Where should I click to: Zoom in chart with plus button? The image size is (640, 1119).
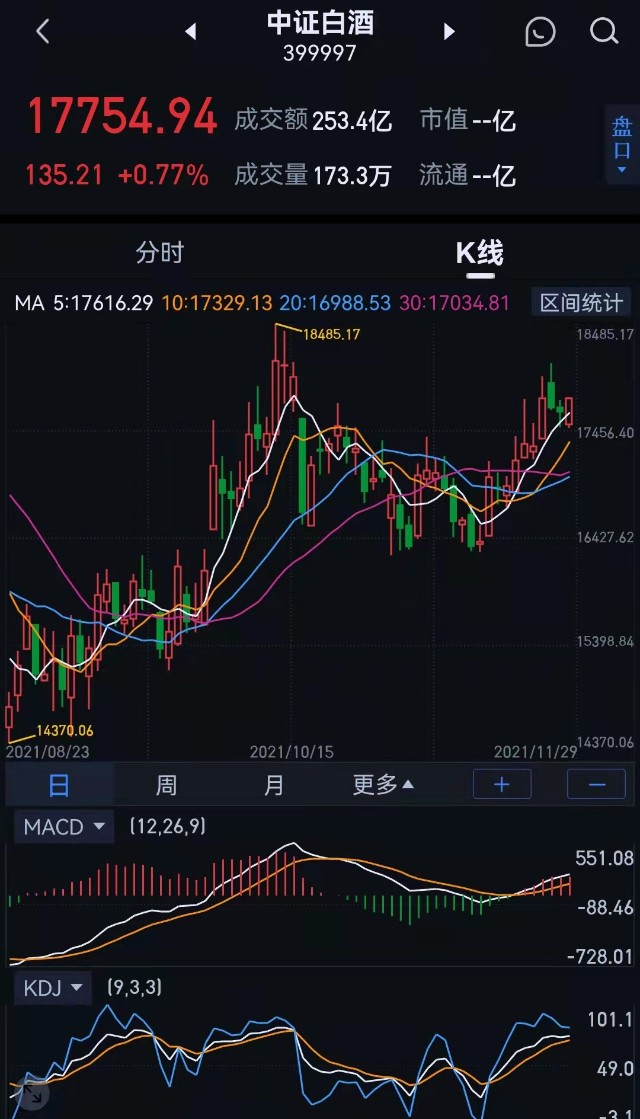click(x=502, y=784)
